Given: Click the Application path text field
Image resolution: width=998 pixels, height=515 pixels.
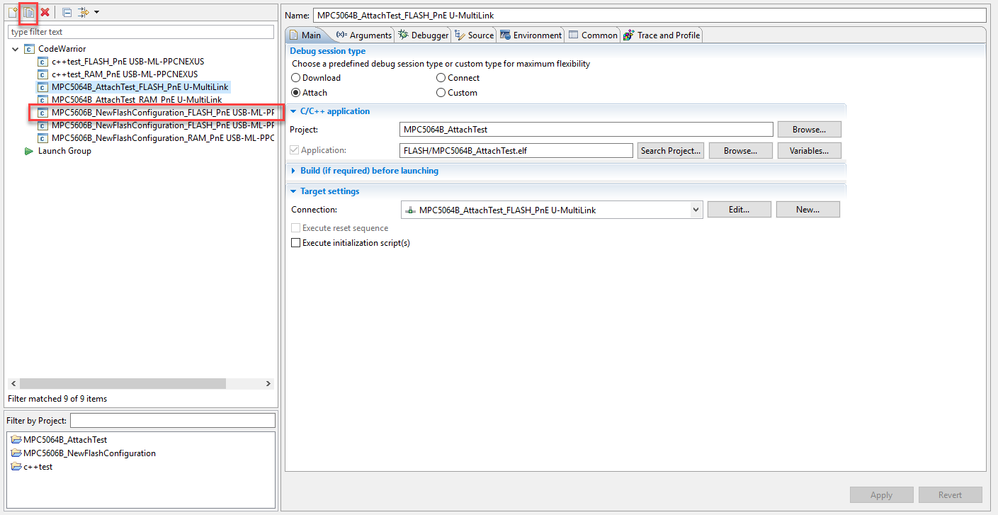Looking at the screenshot, I should (515, 151).
